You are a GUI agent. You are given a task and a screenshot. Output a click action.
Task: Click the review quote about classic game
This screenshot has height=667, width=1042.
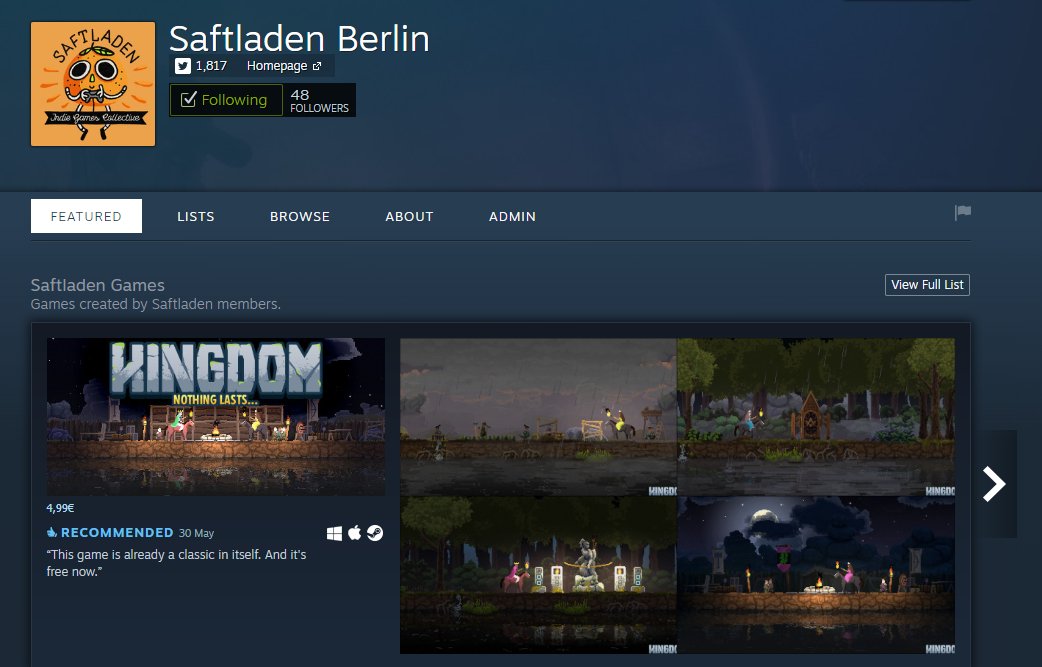tap(176, 563)
